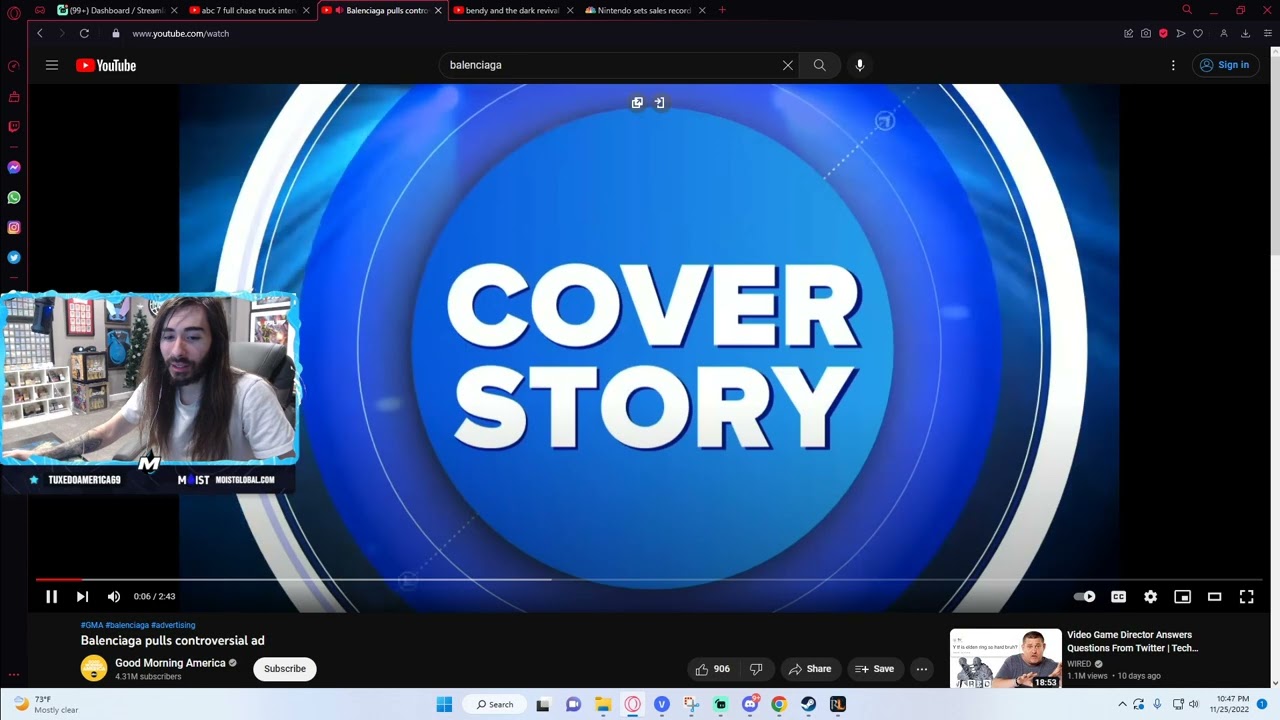Screen dimensions: 1280x720
Task: Skip to the next video
Action: pos(82,597)
